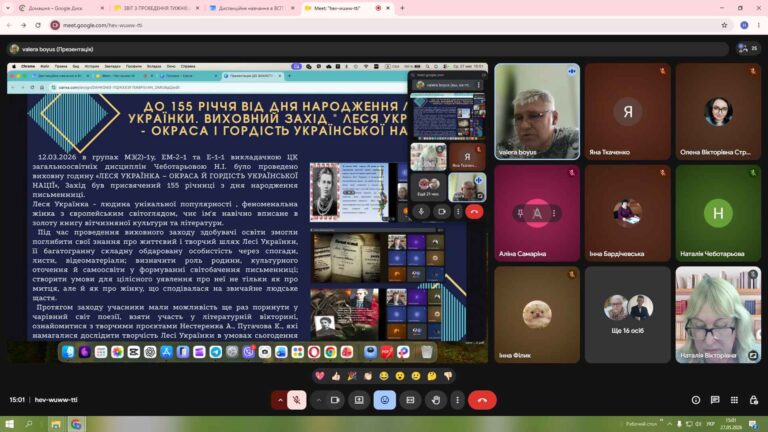Open the More options three-dot menu
This screenshot has width=768, height=432.
tap(457, 400)
